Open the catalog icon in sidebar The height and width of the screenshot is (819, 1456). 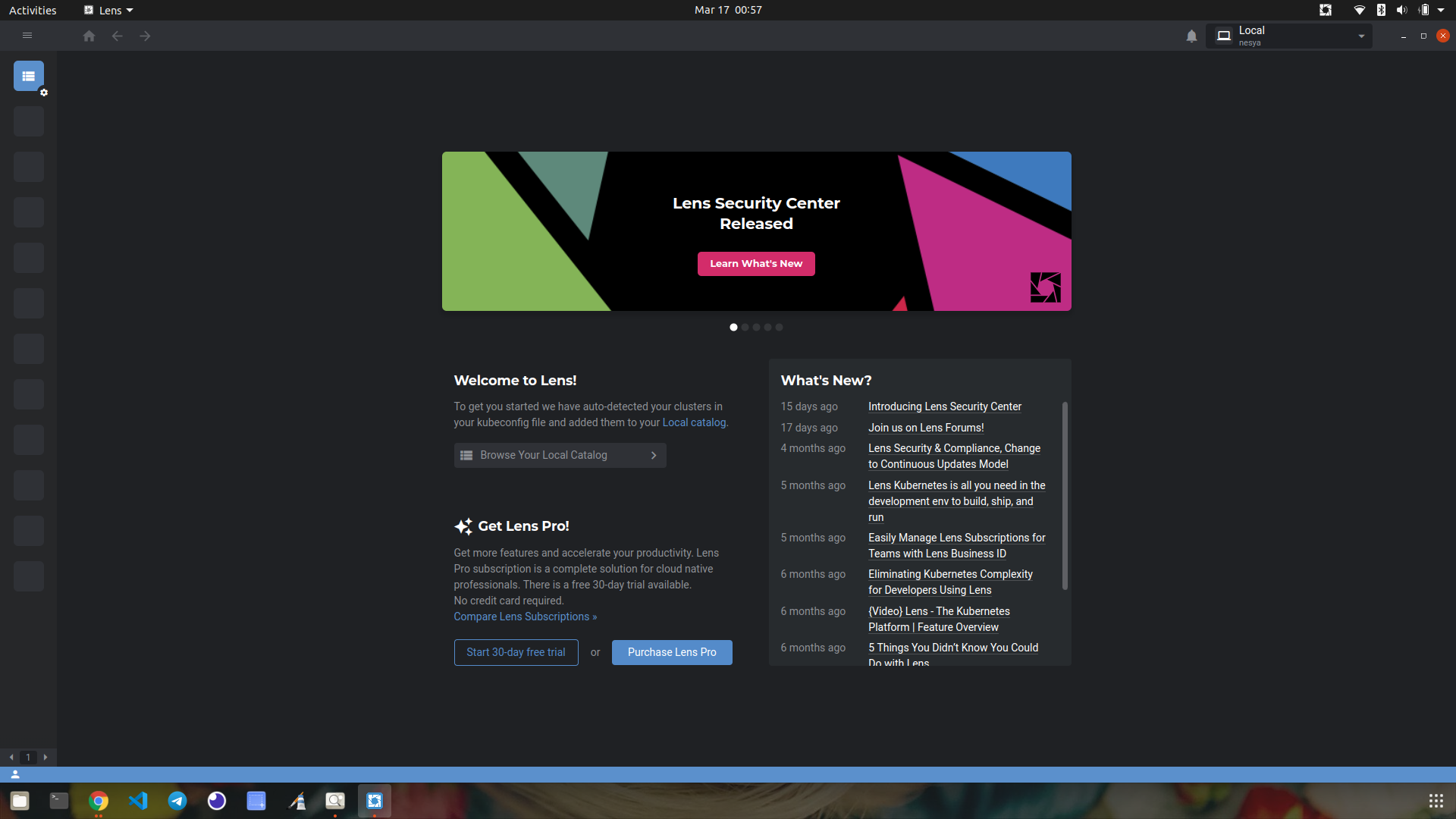(29, 76)
